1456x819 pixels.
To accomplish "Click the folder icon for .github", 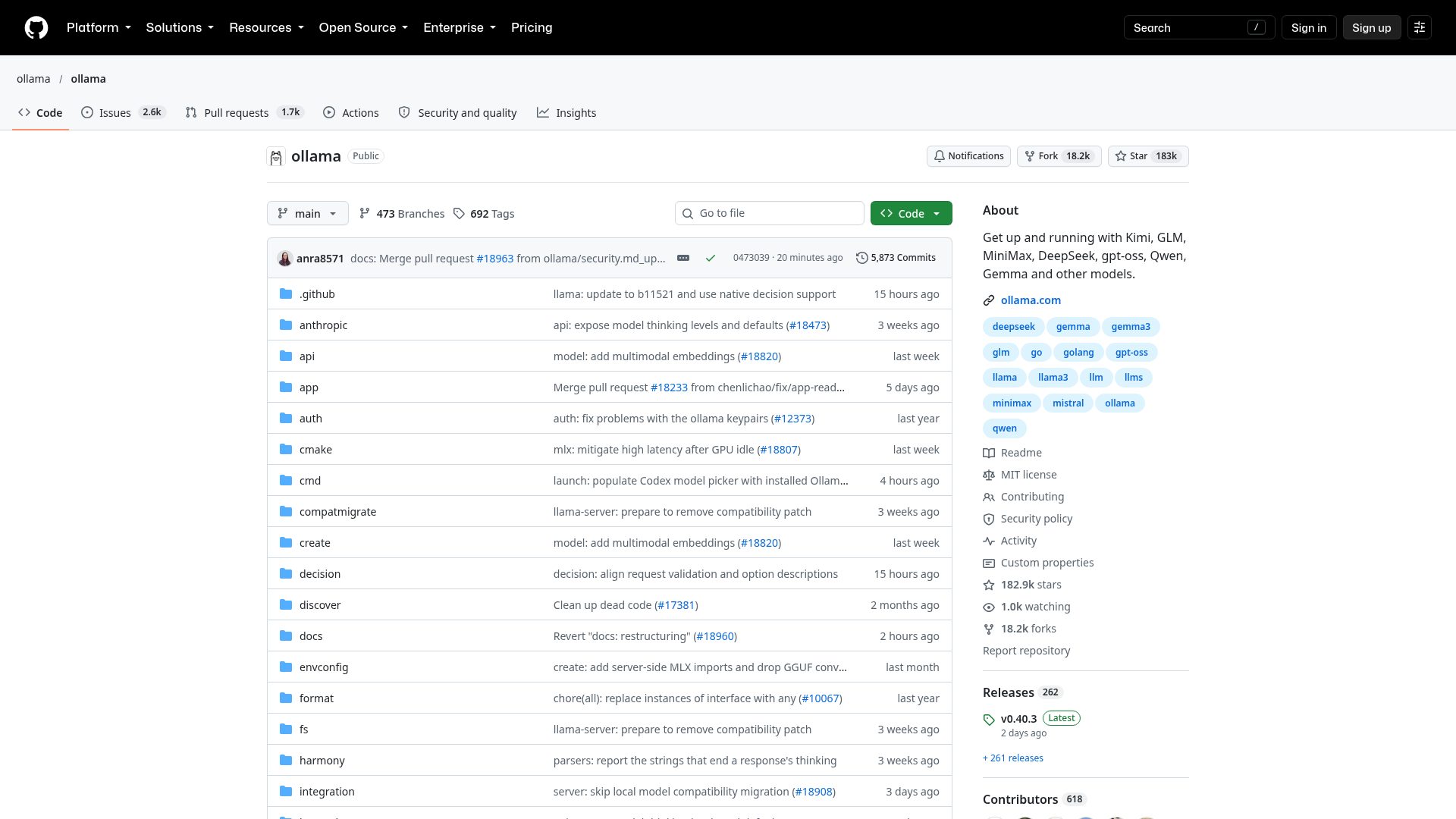I will (x=286, y=294).
